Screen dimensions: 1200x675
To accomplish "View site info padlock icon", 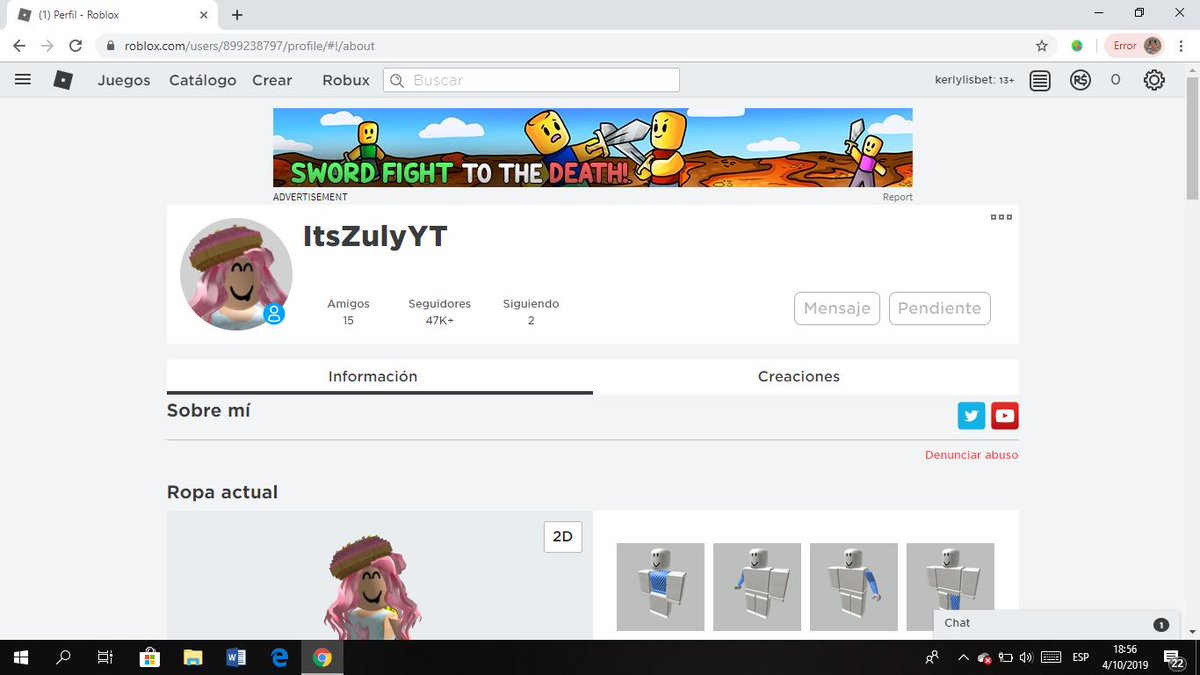I will tap(111, 45).
